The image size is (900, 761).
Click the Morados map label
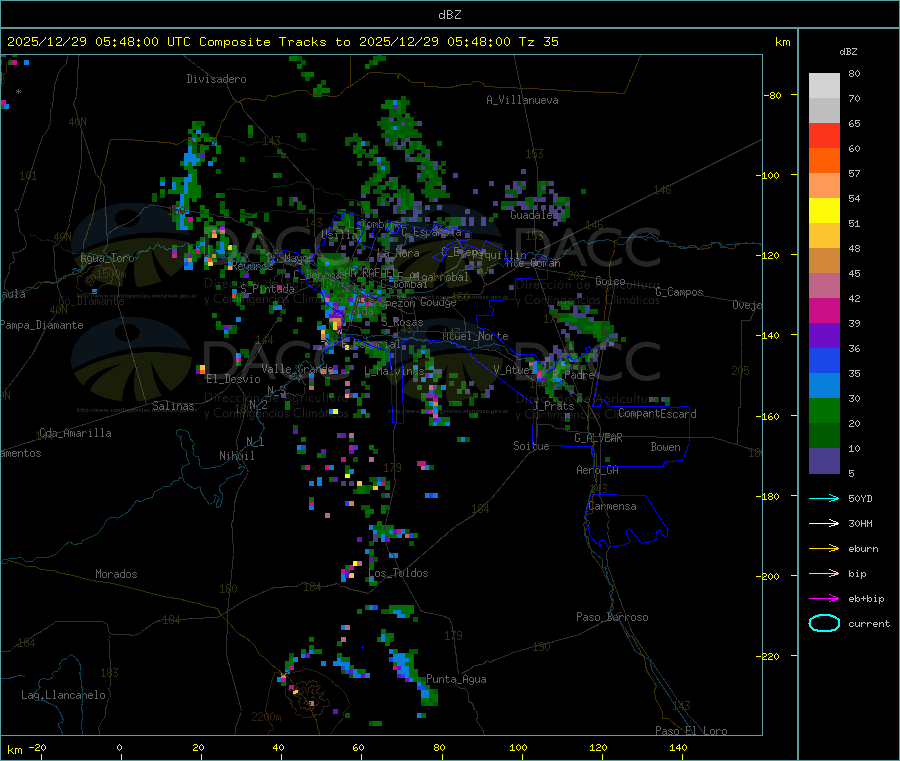(x=116, y=574)
